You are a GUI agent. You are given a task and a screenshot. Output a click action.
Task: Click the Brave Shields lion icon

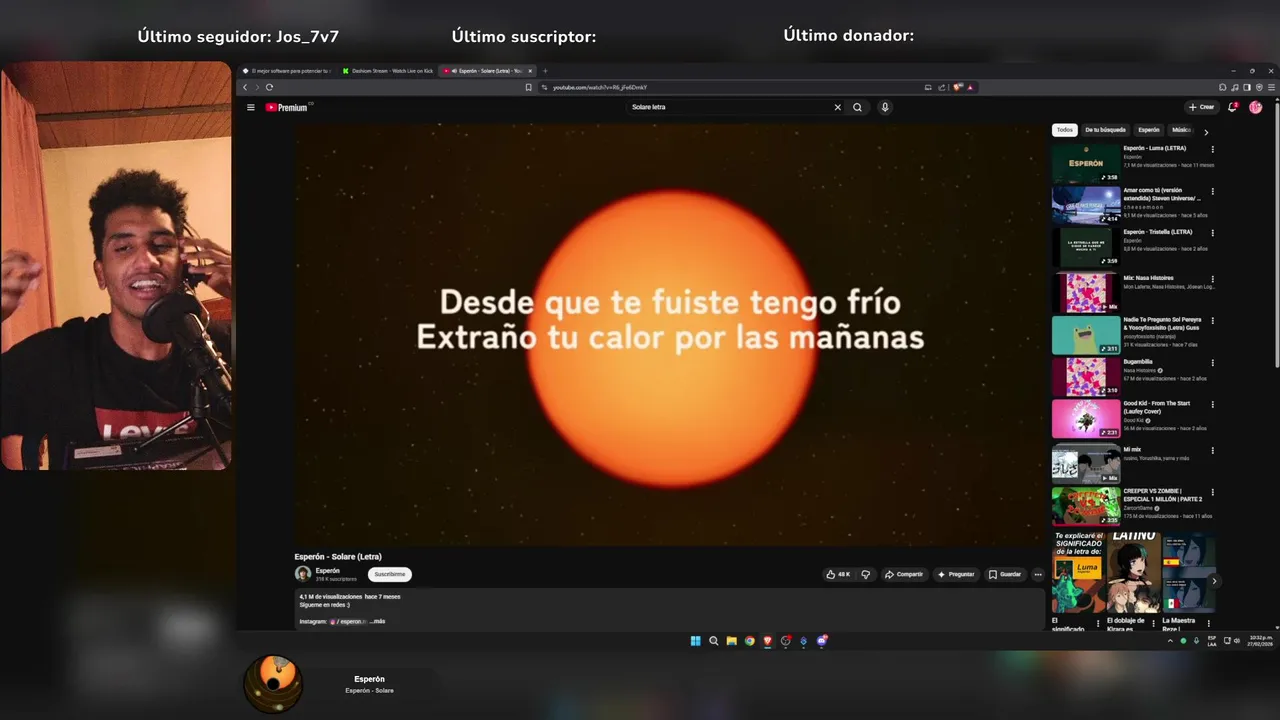(957, 87)
